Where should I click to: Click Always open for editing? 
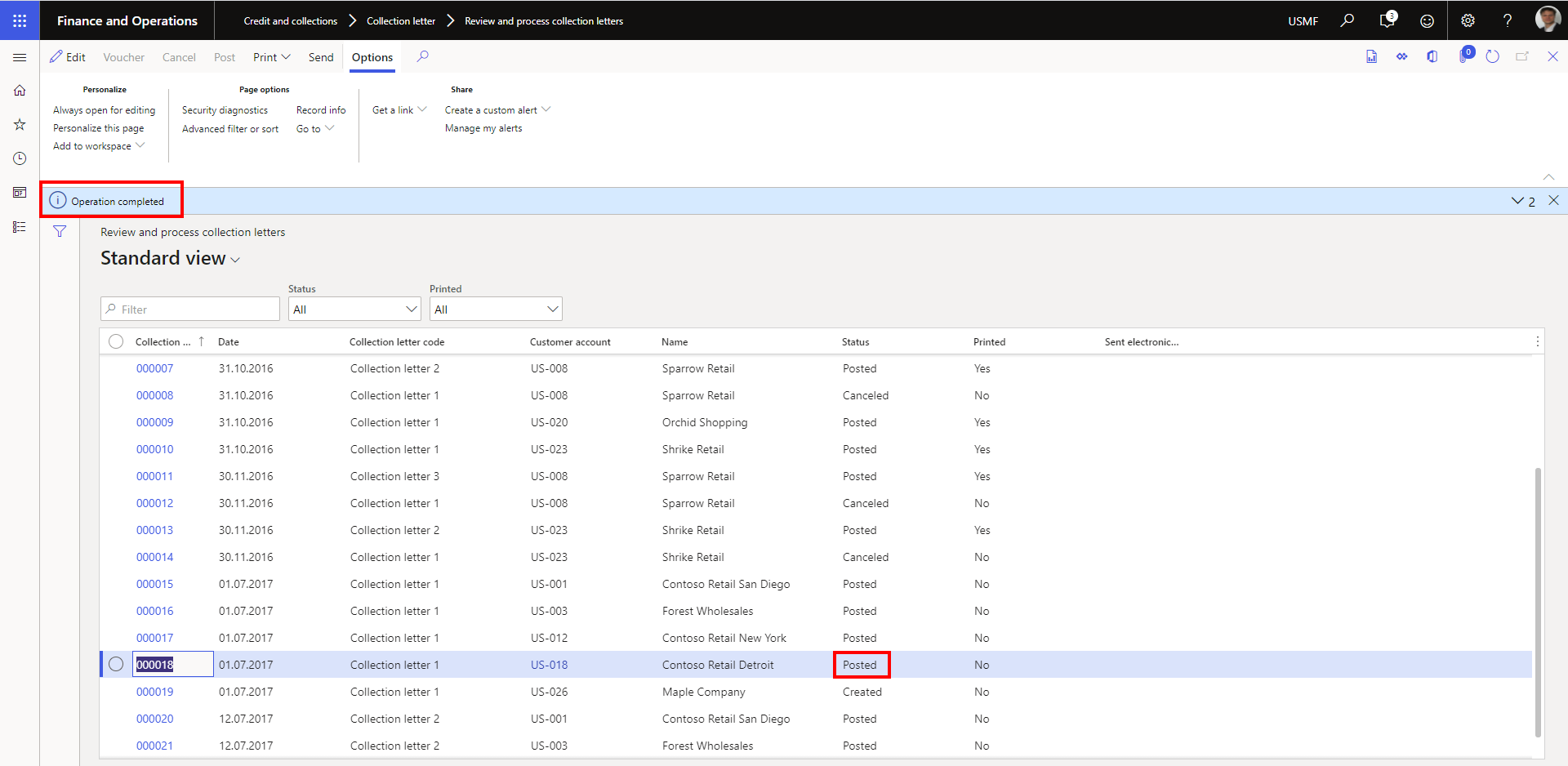pos(104,109)
